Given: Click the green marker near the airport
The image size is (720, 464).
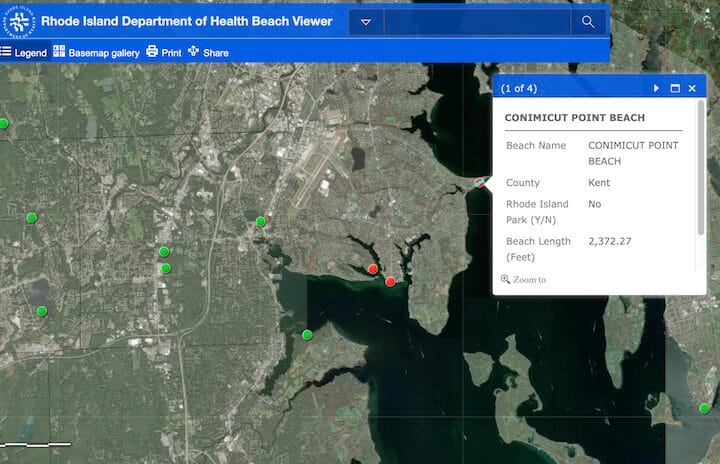Looking at the screenshot, I should tap(261, 222).
